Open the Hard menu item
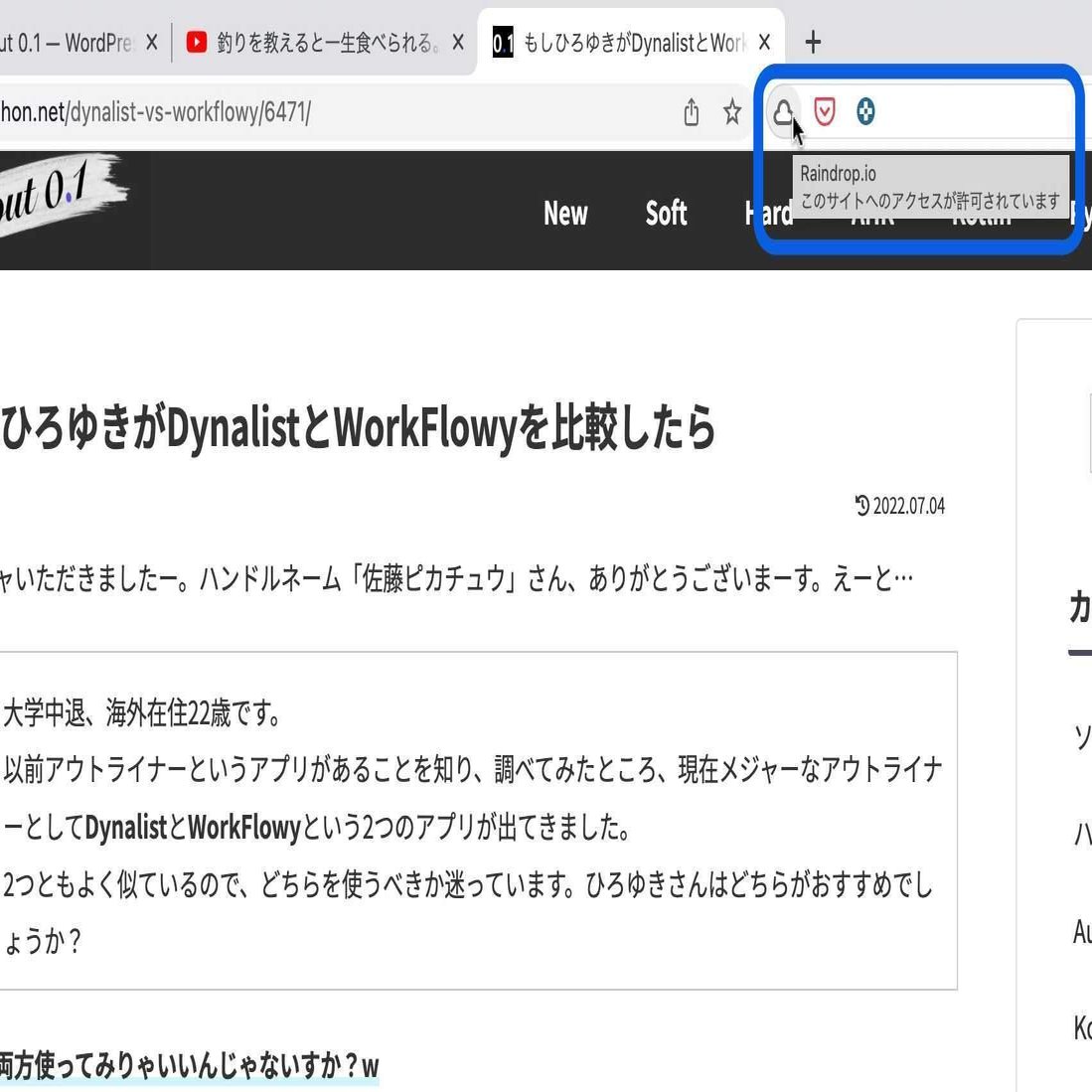 (x=767, y=213)
